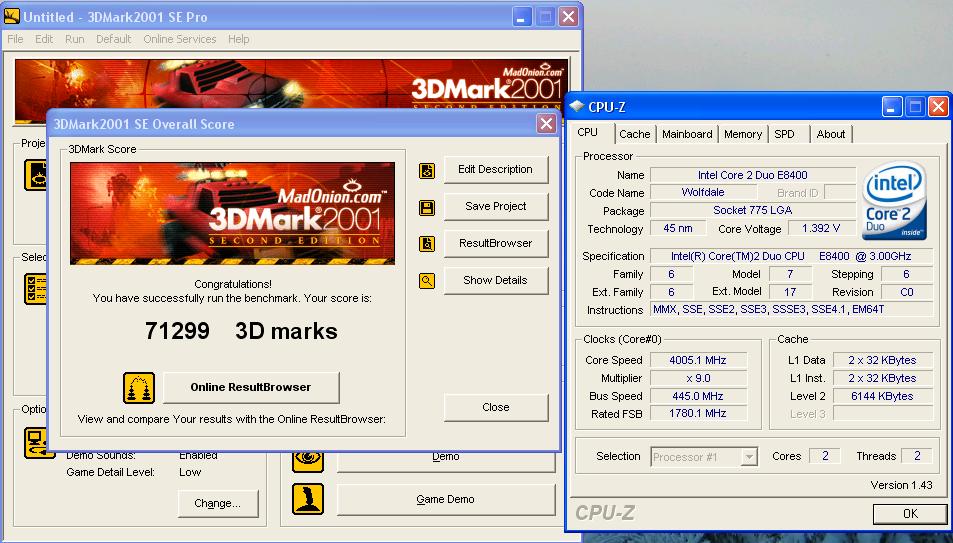The height and width of the screenshot is (543, 953).
Task: Click the Threads count field
Action: (x=917, y=456)
